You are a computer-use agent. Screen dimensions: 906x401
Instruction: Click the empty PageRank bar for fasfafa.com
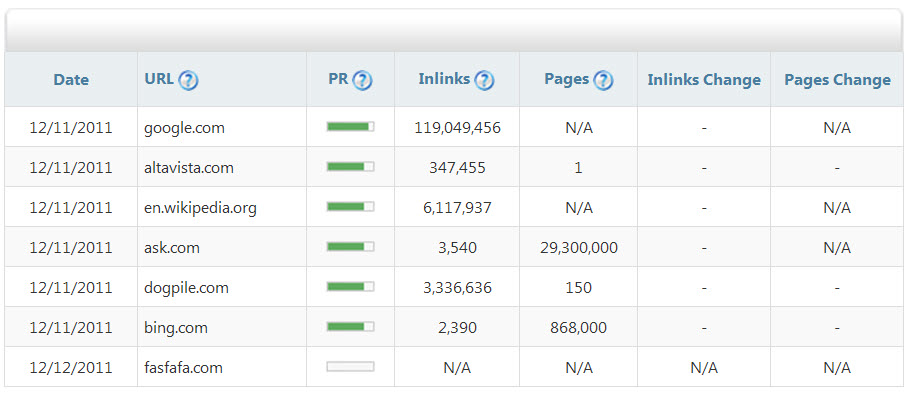tap(350, 366)
